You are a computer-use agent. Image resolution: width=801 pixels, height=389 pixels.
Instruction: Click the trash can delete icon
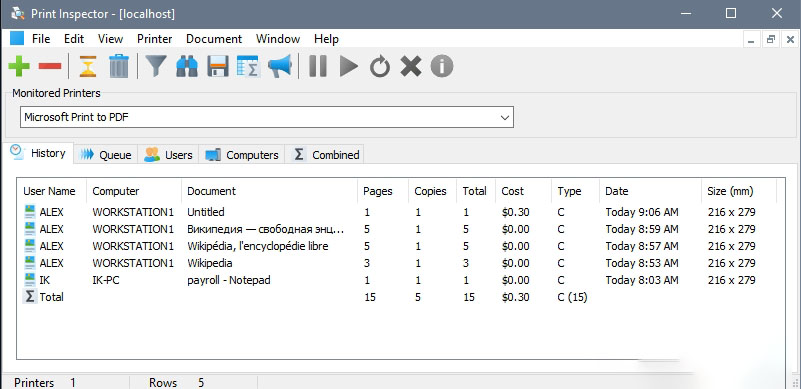119,66
